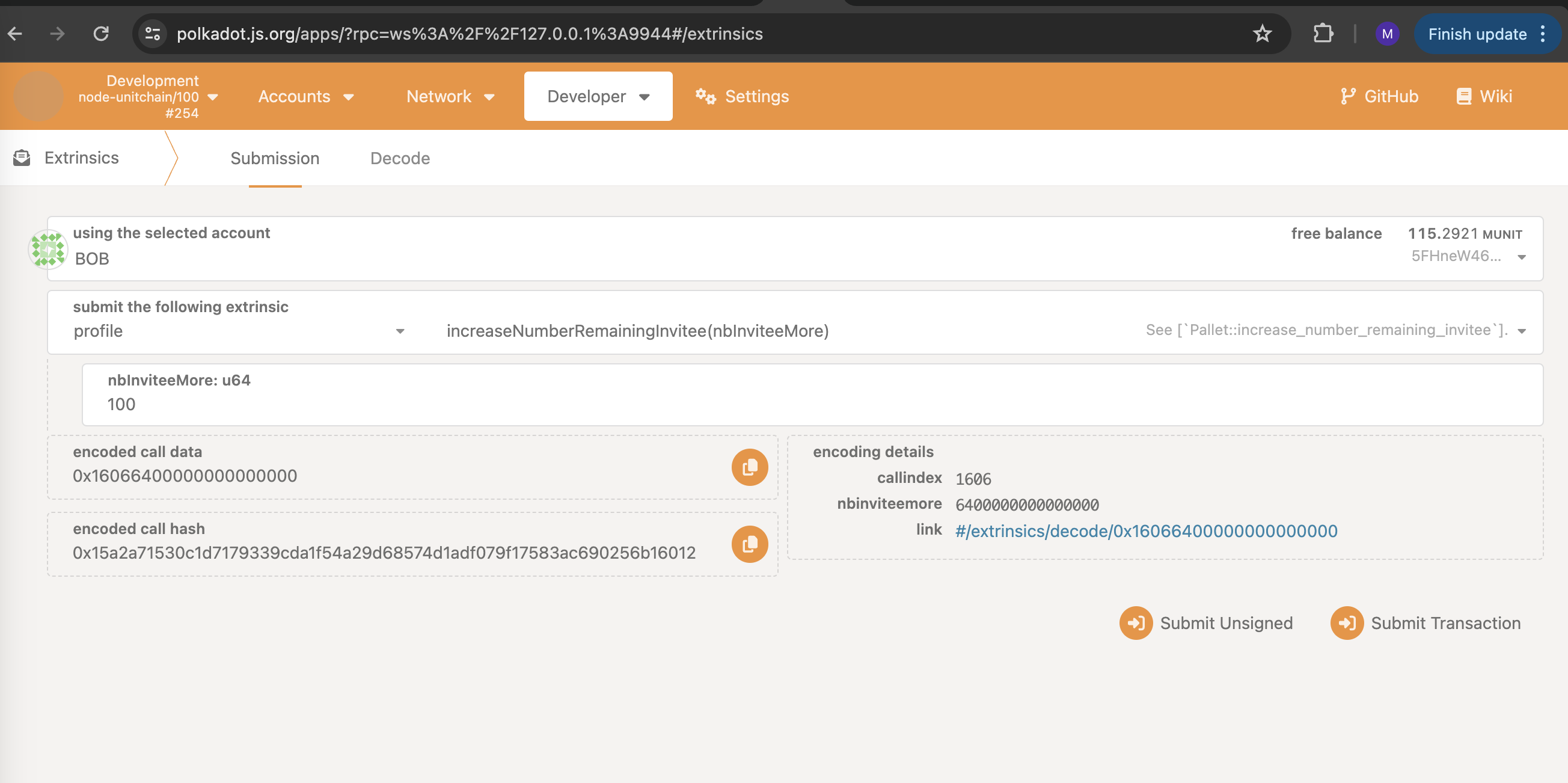Image resolution: width=1568 pixels, height=783 pixels.
Task: Copy the encoded call data
Action: pyautogui.click(x=749, y=468)
